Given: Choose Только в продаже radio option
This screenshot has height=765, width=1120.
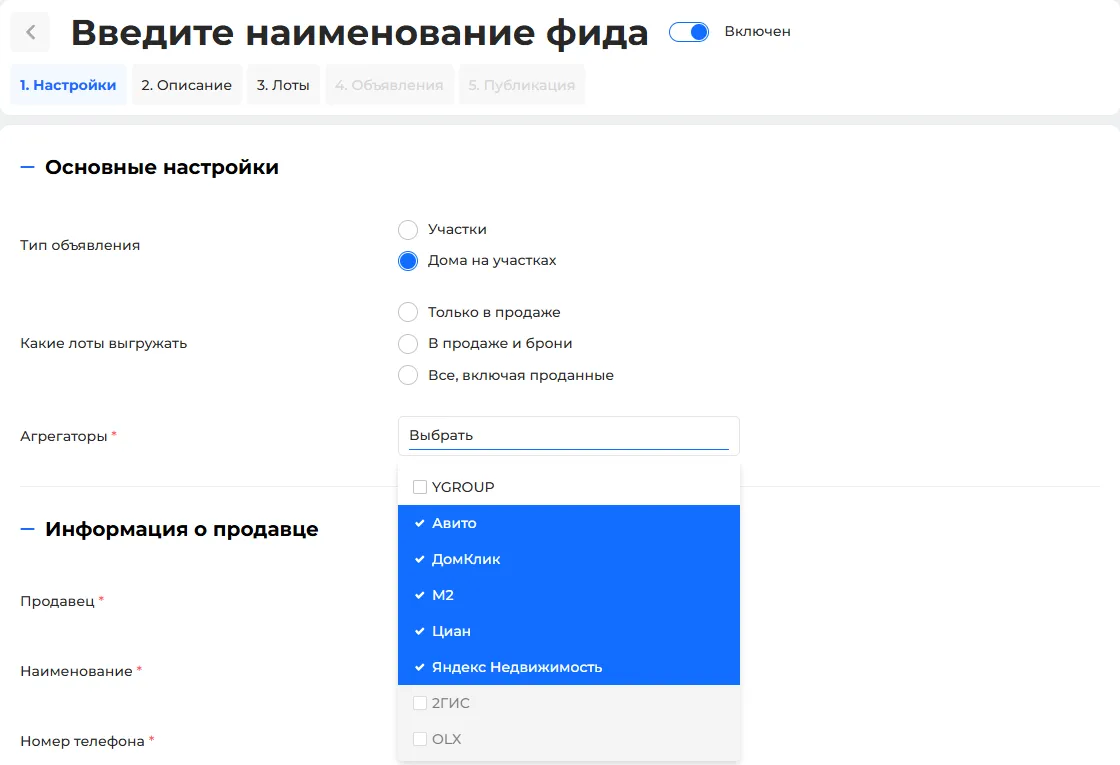Looking at the screenshot, I should 408,312.
